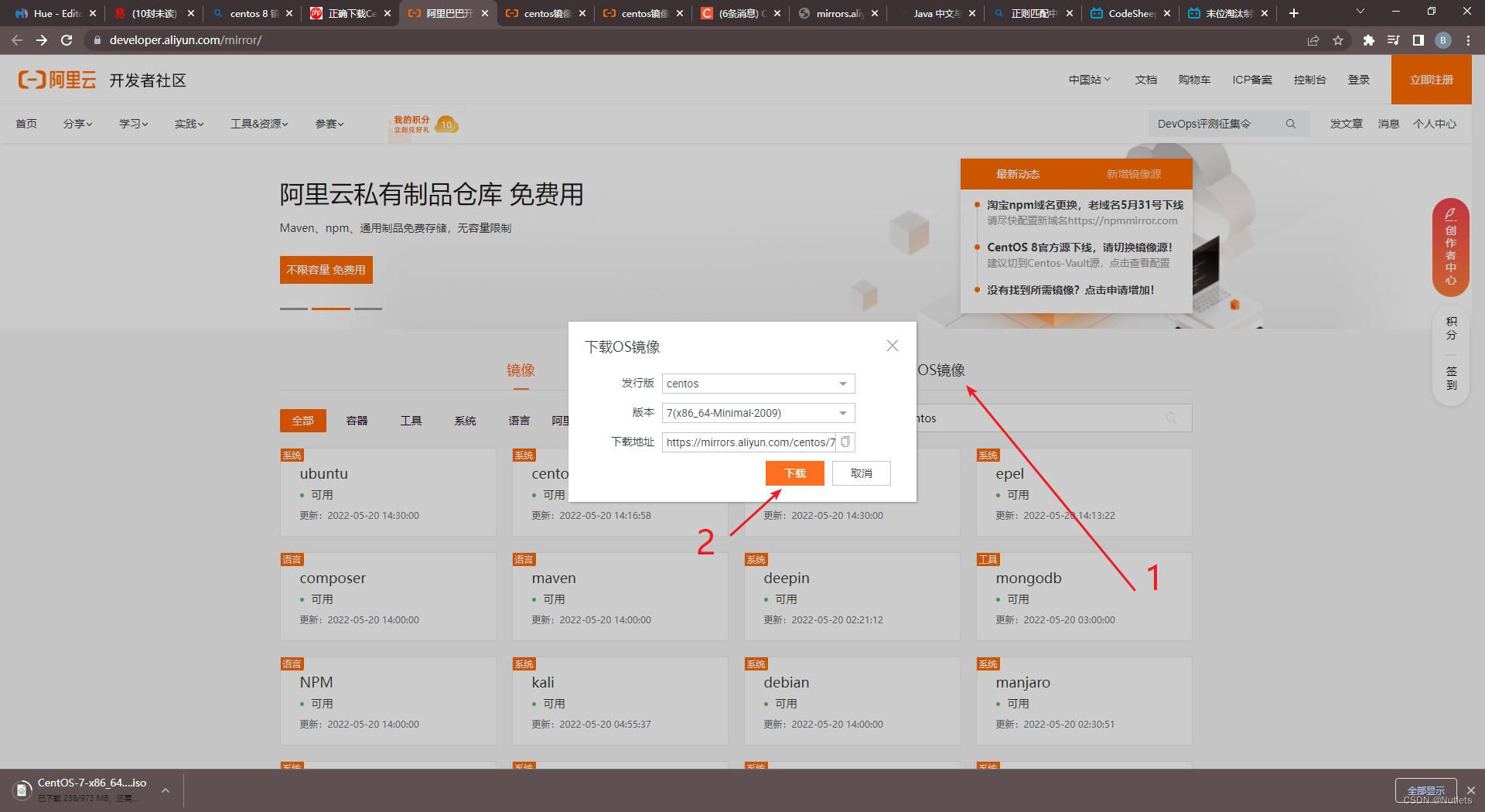Click the 全部显示 downloads button
Screen dimensions: 1485x812
[x=1426, y=790]
